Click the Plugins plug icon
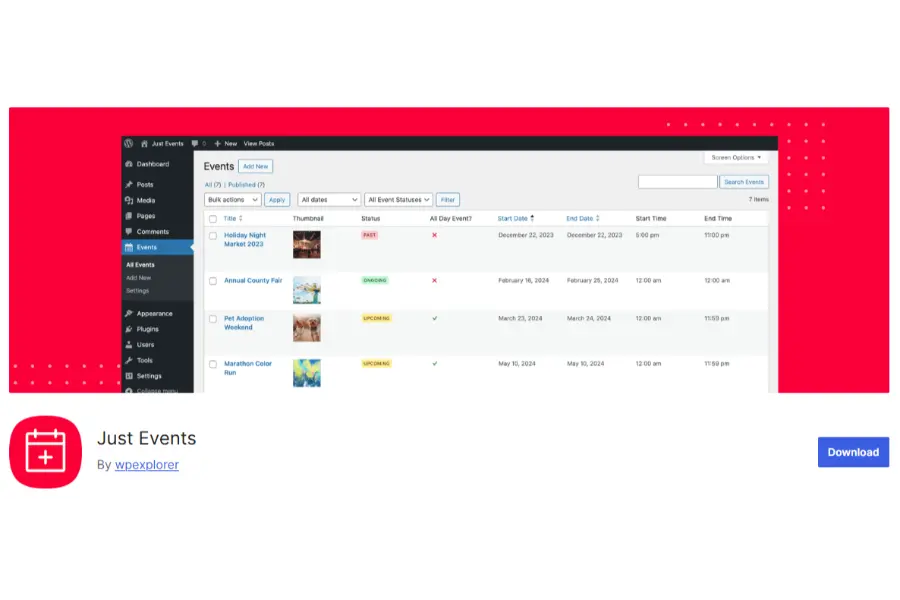Screen dimensions: 900x600 [x=129, y=329]
